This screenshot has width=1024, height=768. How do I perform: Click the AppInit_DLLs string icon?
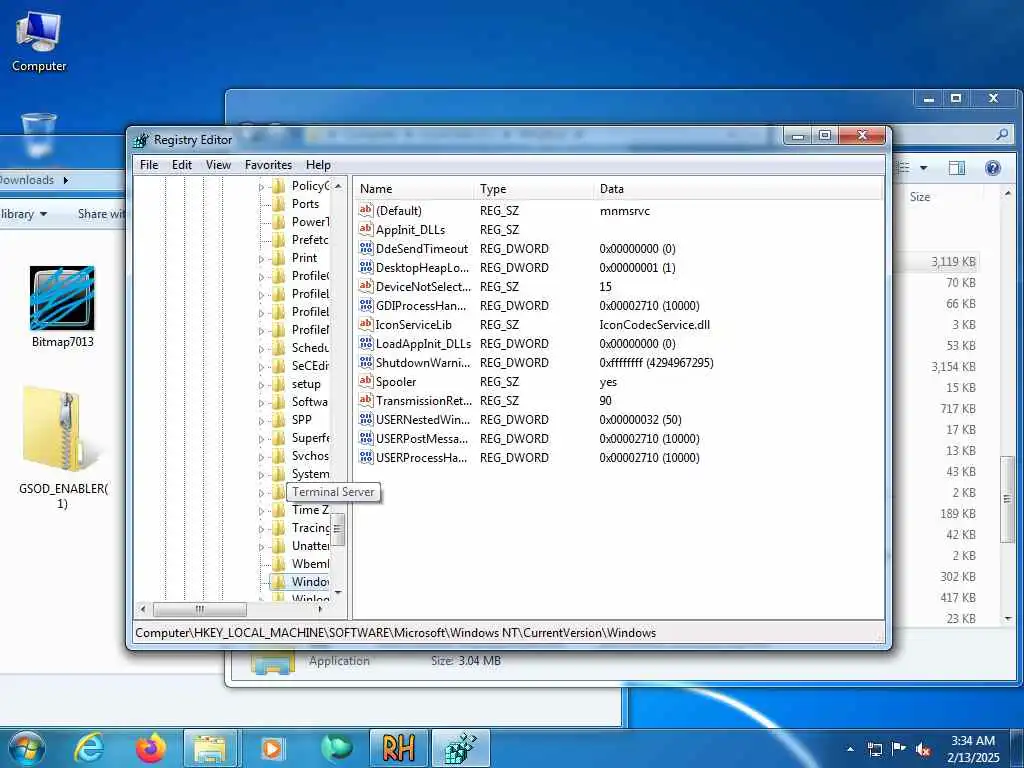tap(366, 229)
